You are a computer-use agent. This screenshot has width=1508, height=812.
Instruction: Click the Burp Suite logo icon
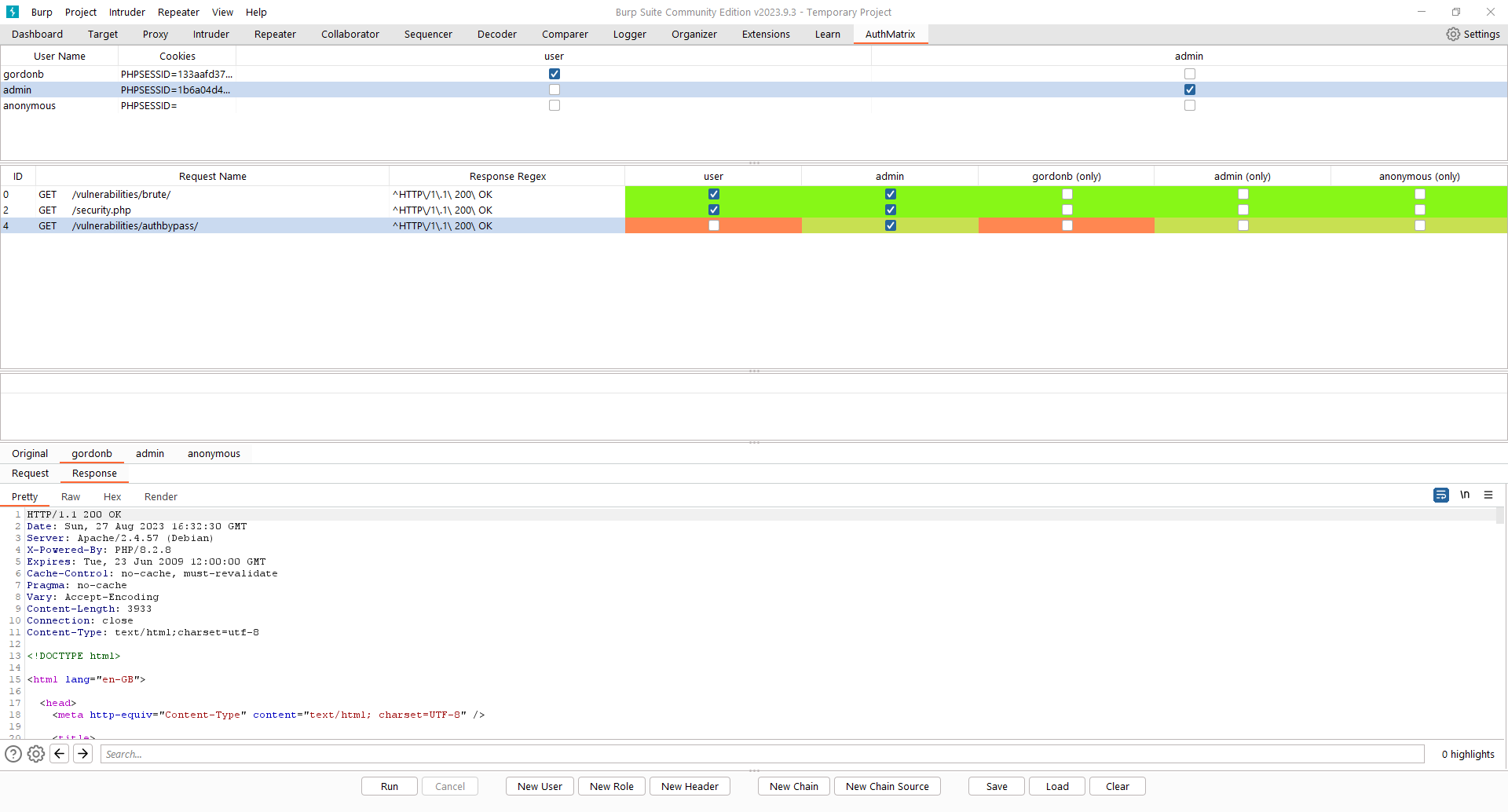click(x=13, y=12)
